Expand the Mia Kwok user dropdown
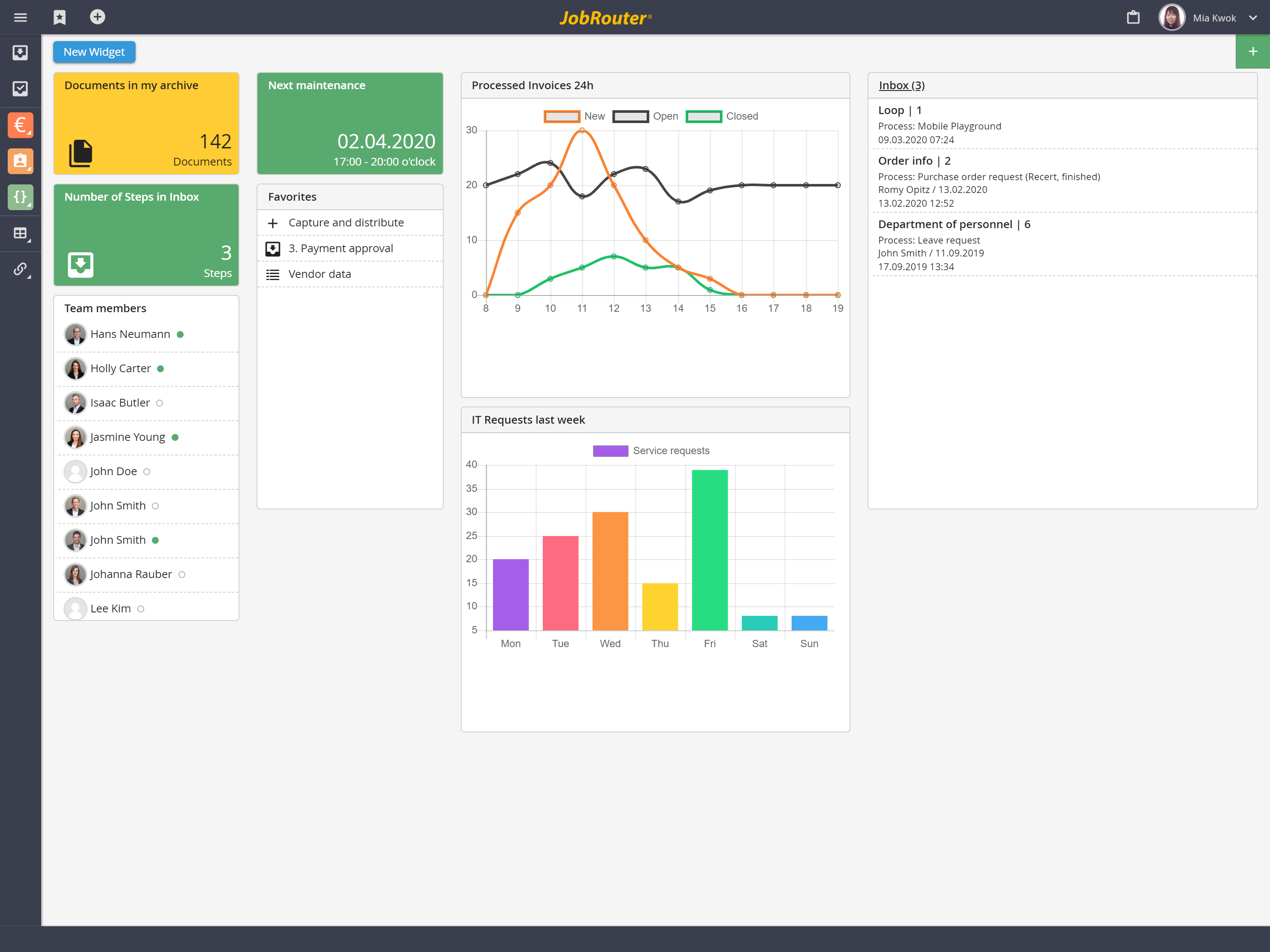This screenshot has height=952, width=1270. click(x=1253, y=18)
